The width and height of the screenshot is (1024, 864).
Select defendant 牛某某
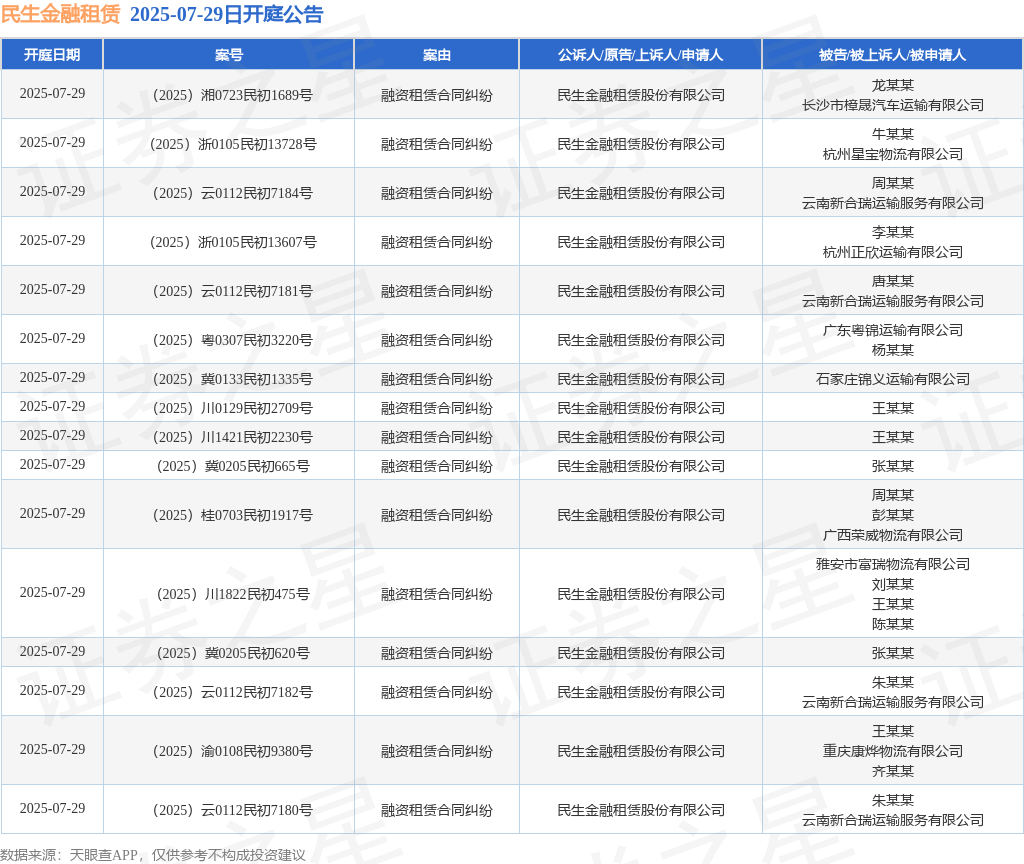[893, 135]
